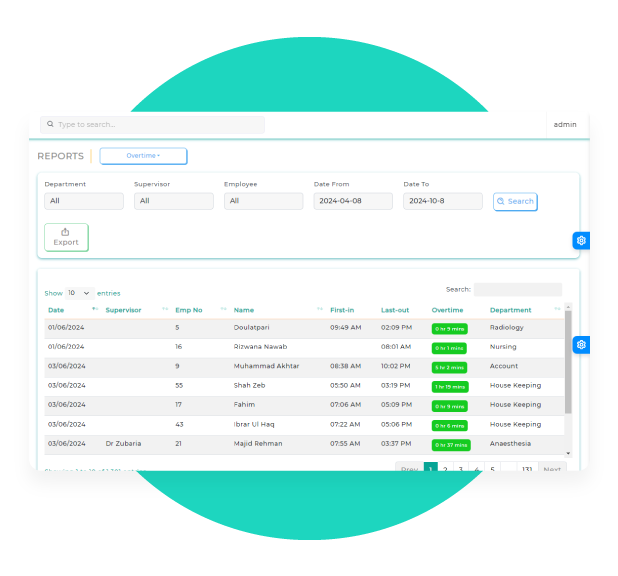Image resolution: width=618 pixels, height=576 pixels.
Task: Click the magnifier icon in top search bar
Action: (50, 125)
